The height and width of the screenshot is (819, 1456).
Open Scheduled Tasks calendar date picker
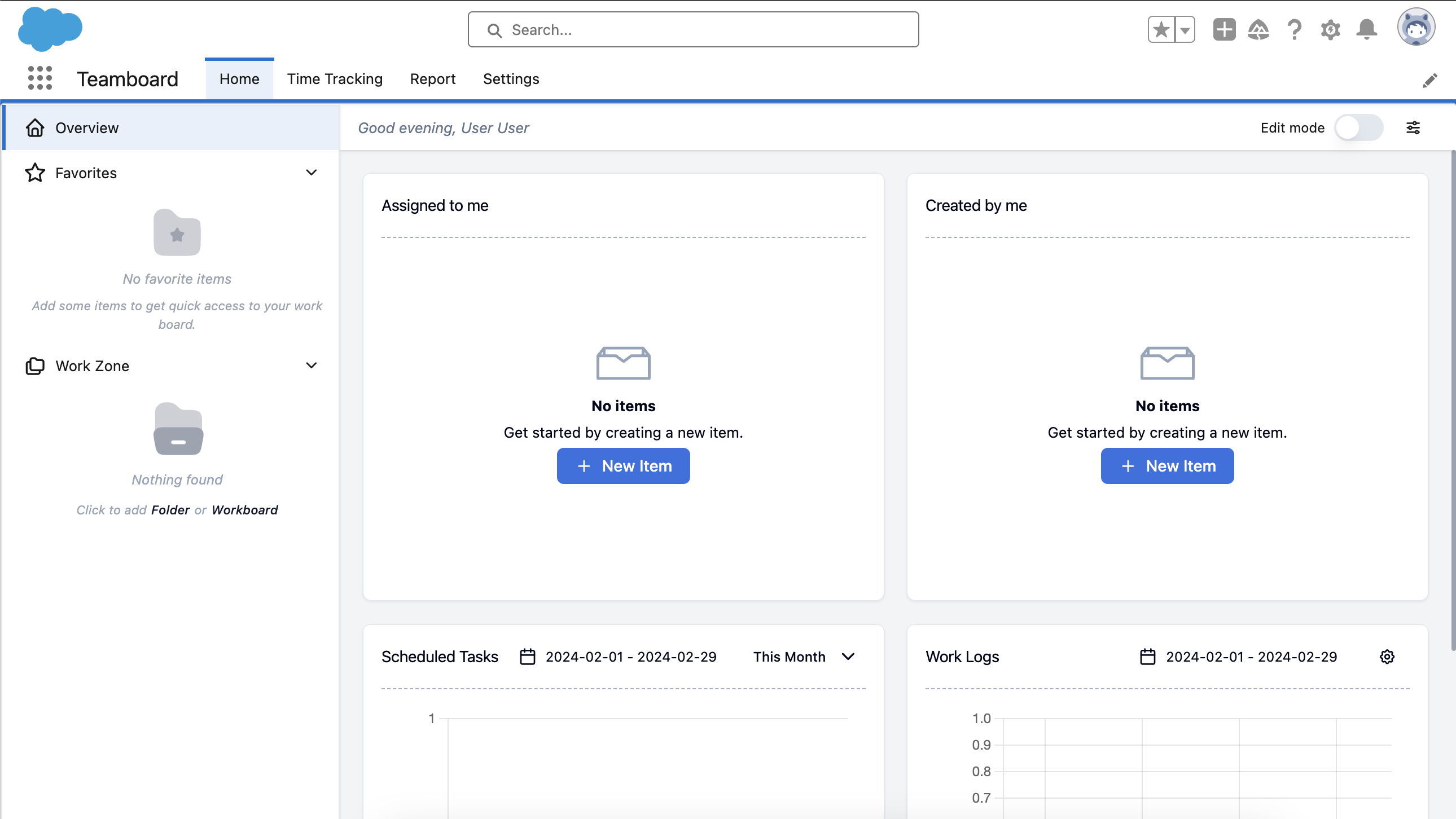click(x=527, y=657)
